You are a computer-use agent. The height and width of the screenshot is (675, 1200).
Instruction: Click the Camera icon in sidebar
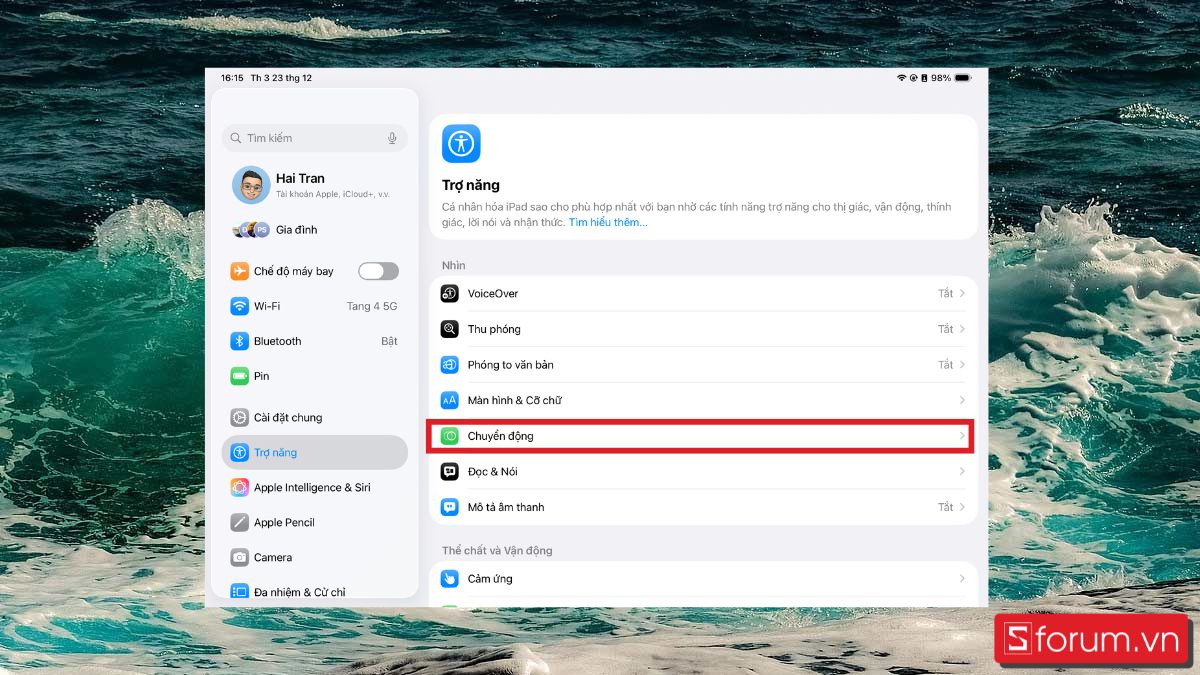tap(240, 558)
